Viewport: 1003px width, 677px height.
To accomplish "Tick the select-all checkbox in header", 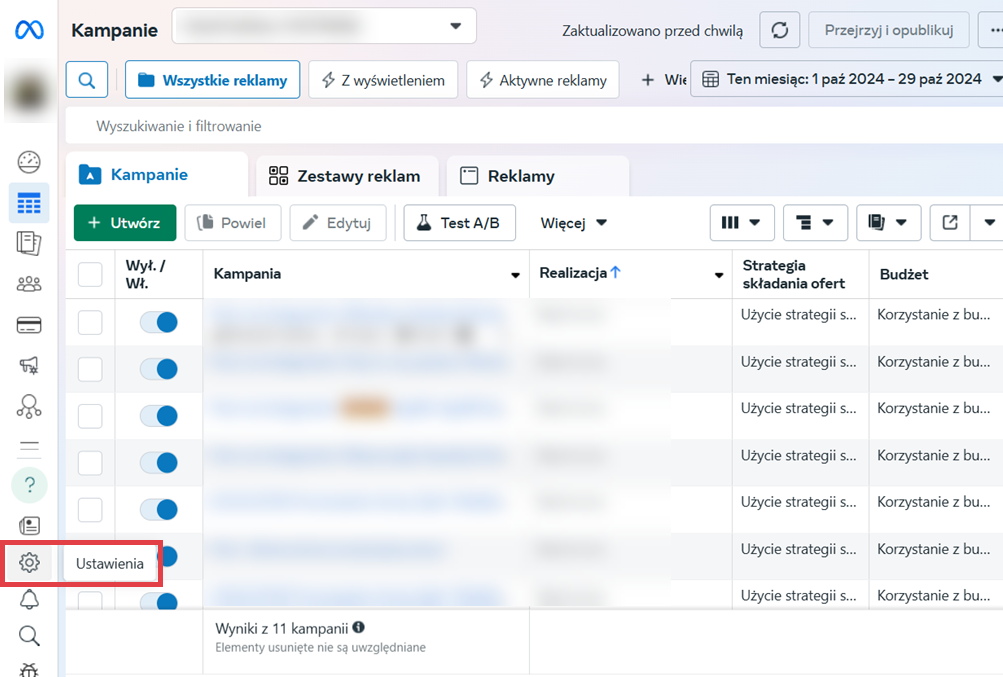I will [x=90, y=274].
